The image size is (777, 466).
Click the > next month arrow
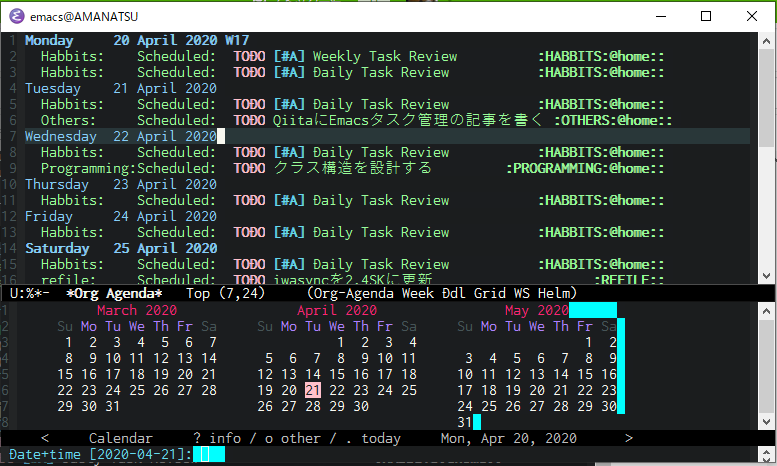click(x=629, y=438)
